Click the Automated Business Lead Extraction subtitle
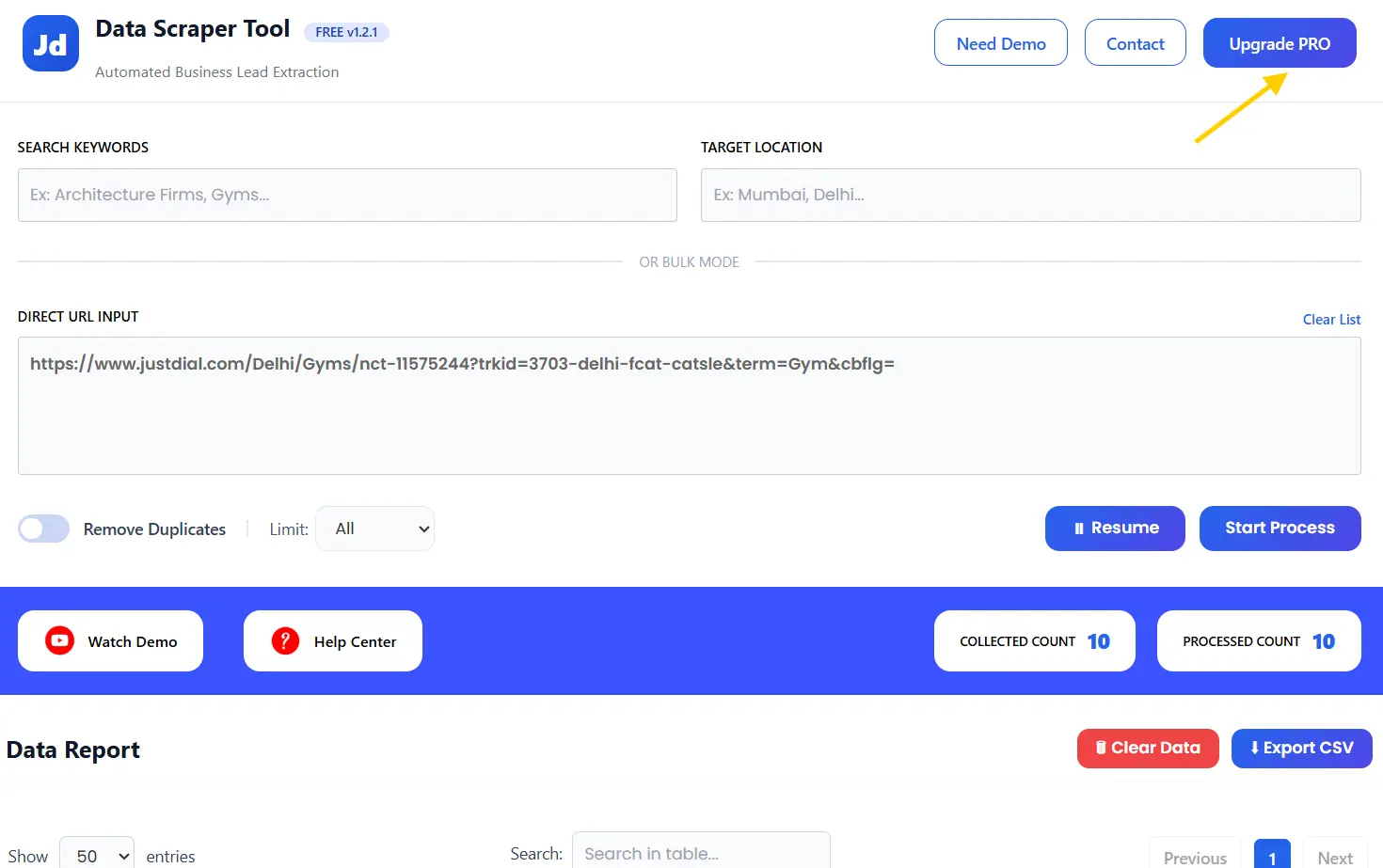The height and width of the screenshot is (868, 1383). click(217, 72)
